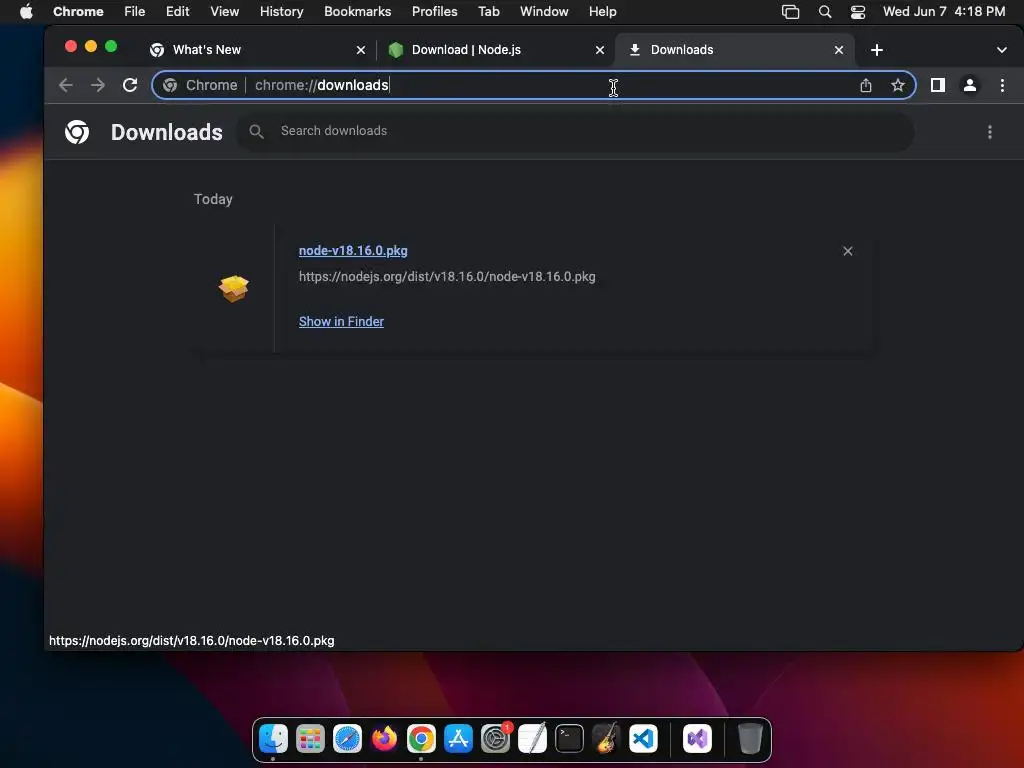Open Control Center in menu bar

point(857,12)
